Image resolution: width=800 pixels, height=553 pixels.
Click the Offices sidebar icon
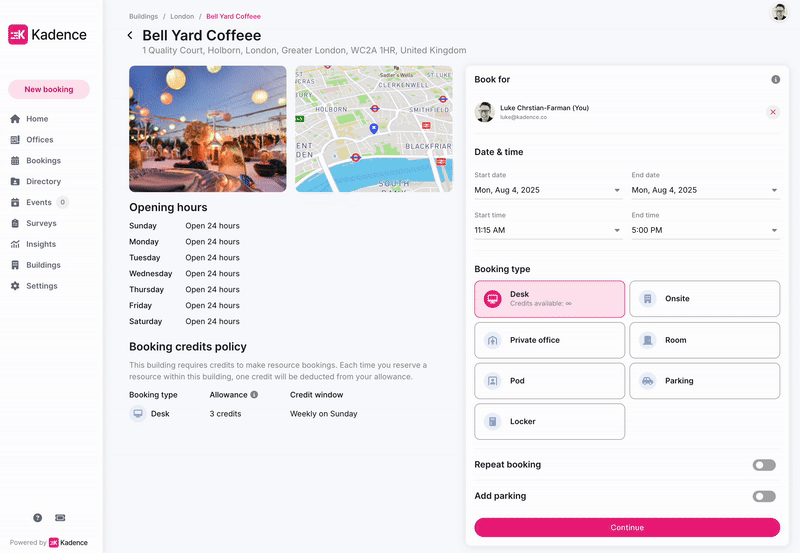click(15, 140)
